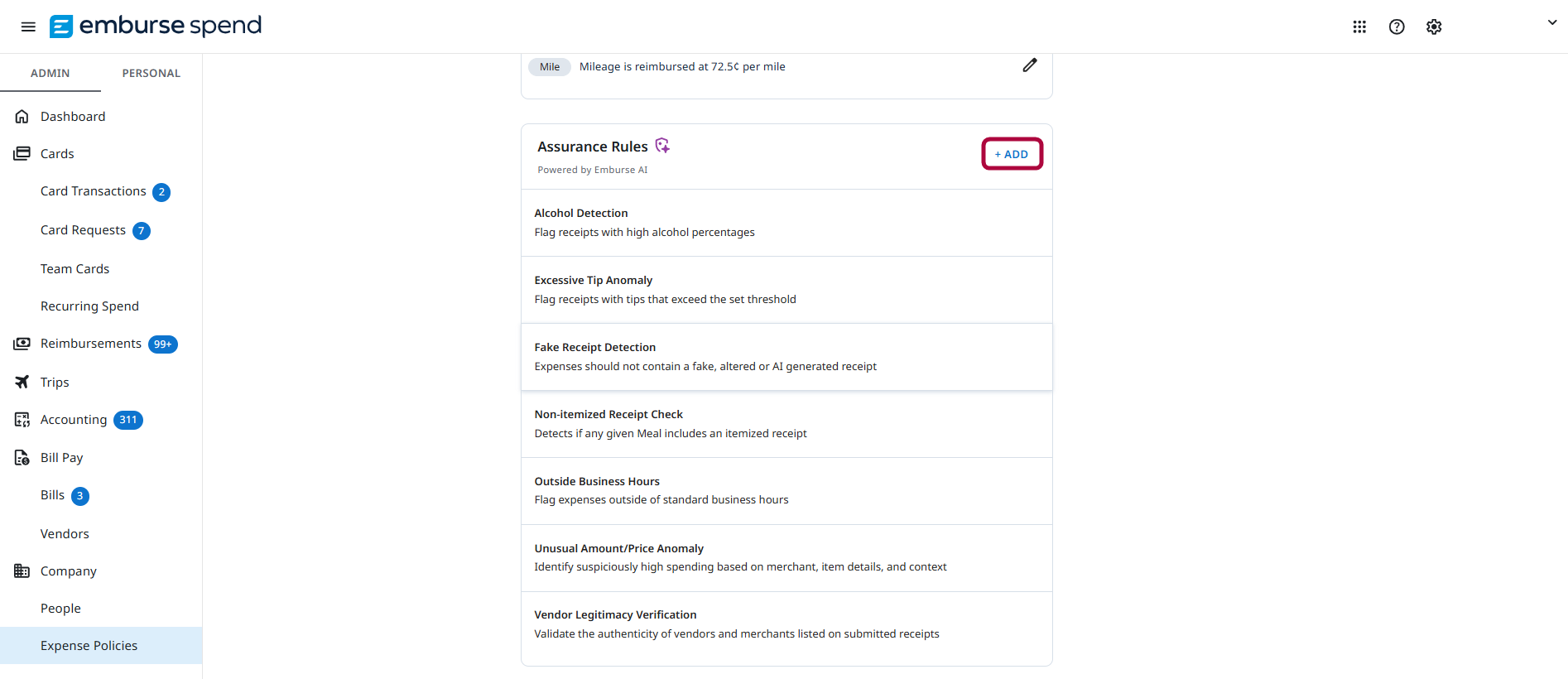Click the Dashboard home icon
The height and width of the screenshot is (679, 1568).
[22, 117]
